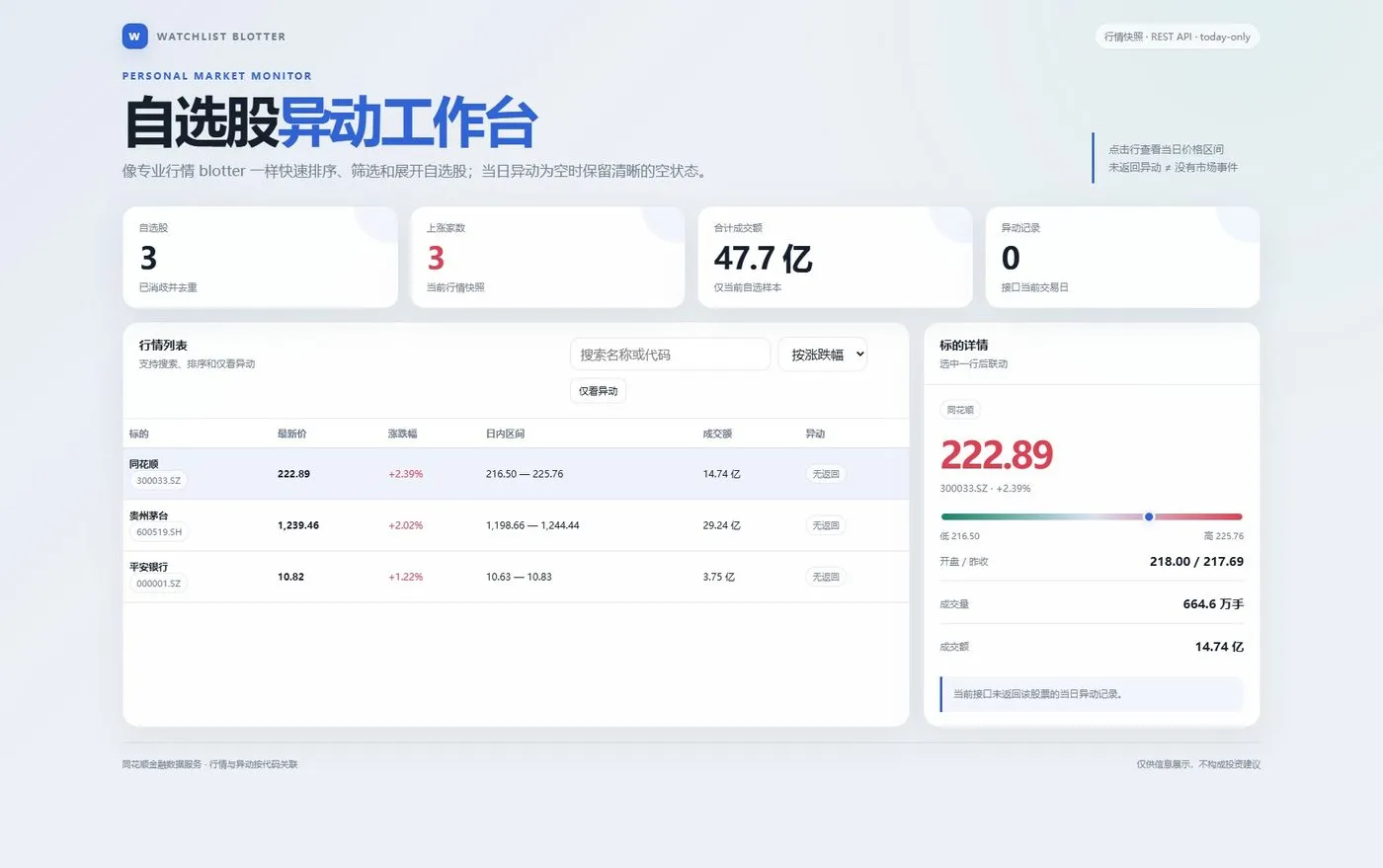1383x868 pixels.
Task: Toggle the 仅看异动 filter
Action: click(599, 391)
